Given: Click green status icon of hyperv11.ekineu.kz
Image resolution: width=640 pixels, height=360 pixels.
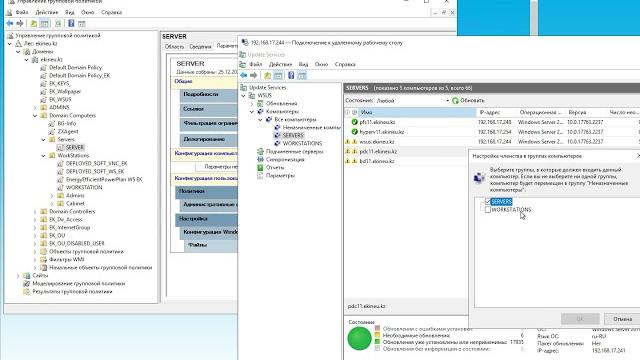Looking at the screenshot, I should click(354, 132).
